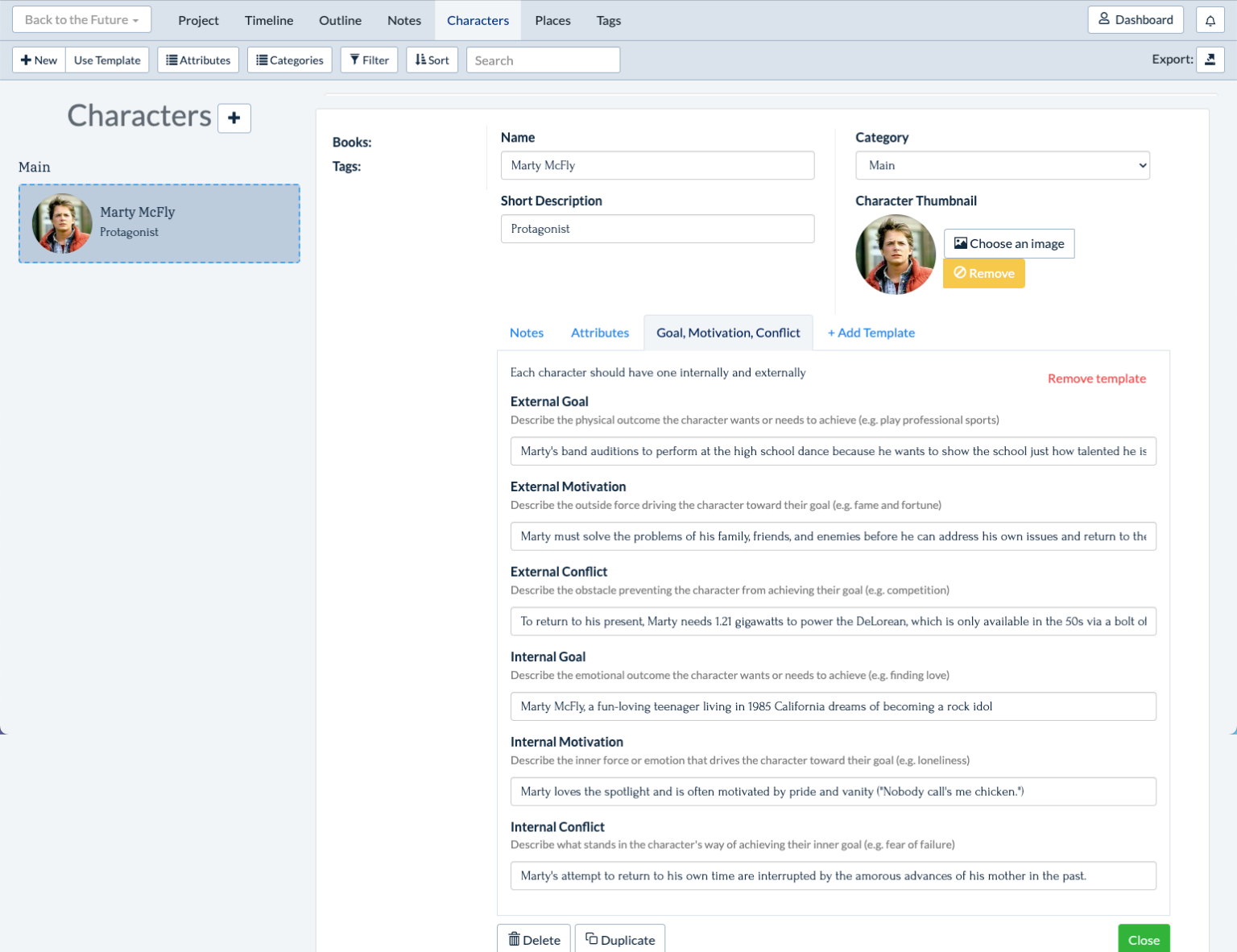The image size is (1237, 952).
Task: Open the Category dropdown set to Main
Action: point(1002,165)
